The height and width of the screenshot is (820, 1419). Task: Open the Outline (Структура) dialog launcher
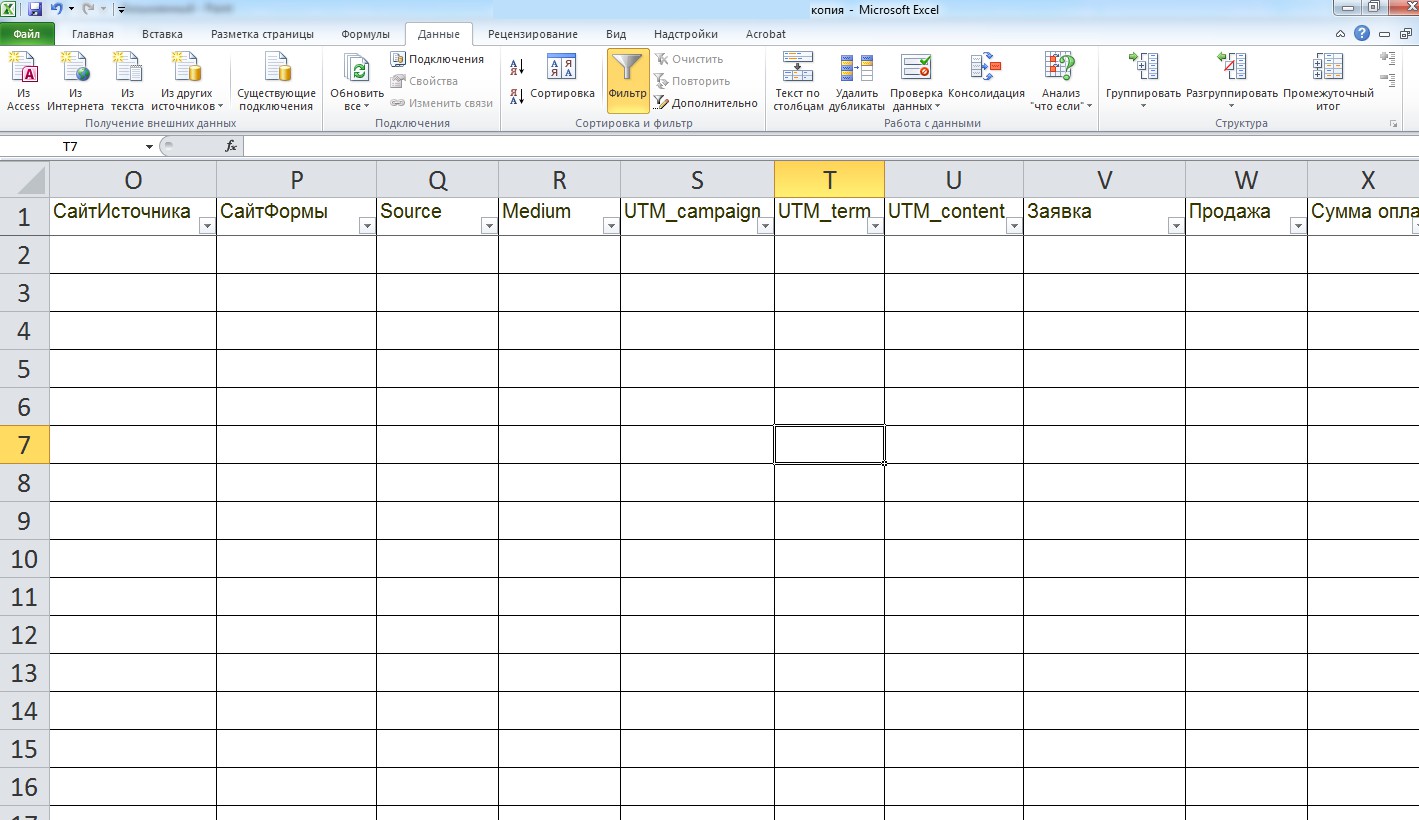coord(1393,124)
